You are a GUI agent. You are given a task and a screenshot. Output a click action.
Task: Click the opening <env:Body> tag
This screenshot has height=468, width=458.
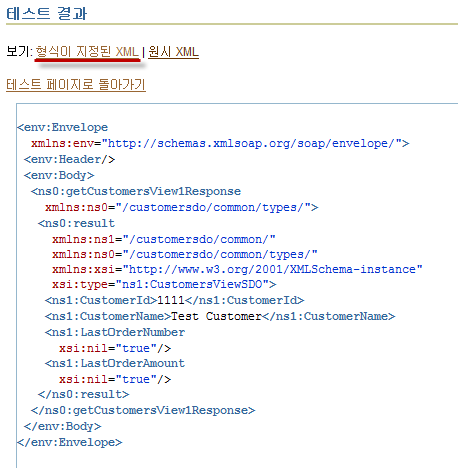(59, 175)
